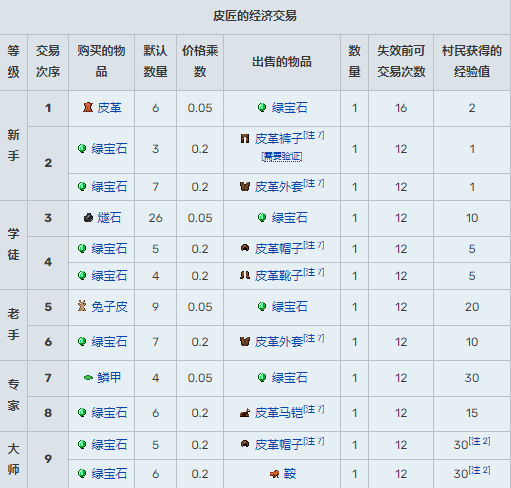
Task: Click the horse armor icon beside 皮革马铠
Action: tap(245, 413)
